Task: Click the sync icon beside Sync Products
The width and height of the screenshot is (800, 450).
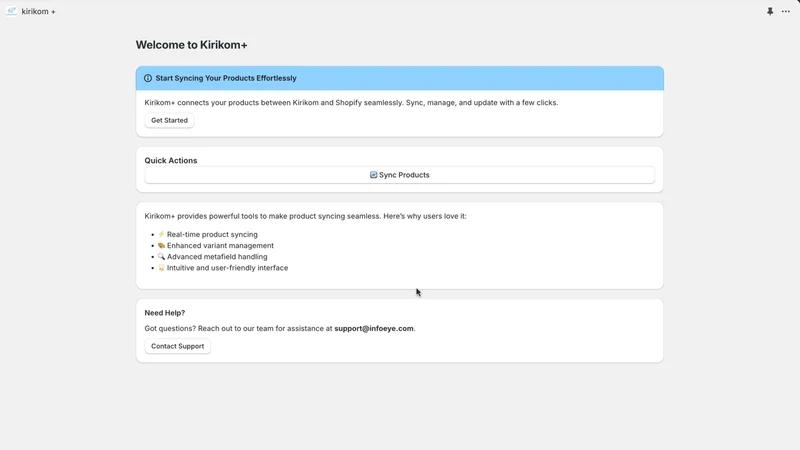Action: [x=373, y=175]
